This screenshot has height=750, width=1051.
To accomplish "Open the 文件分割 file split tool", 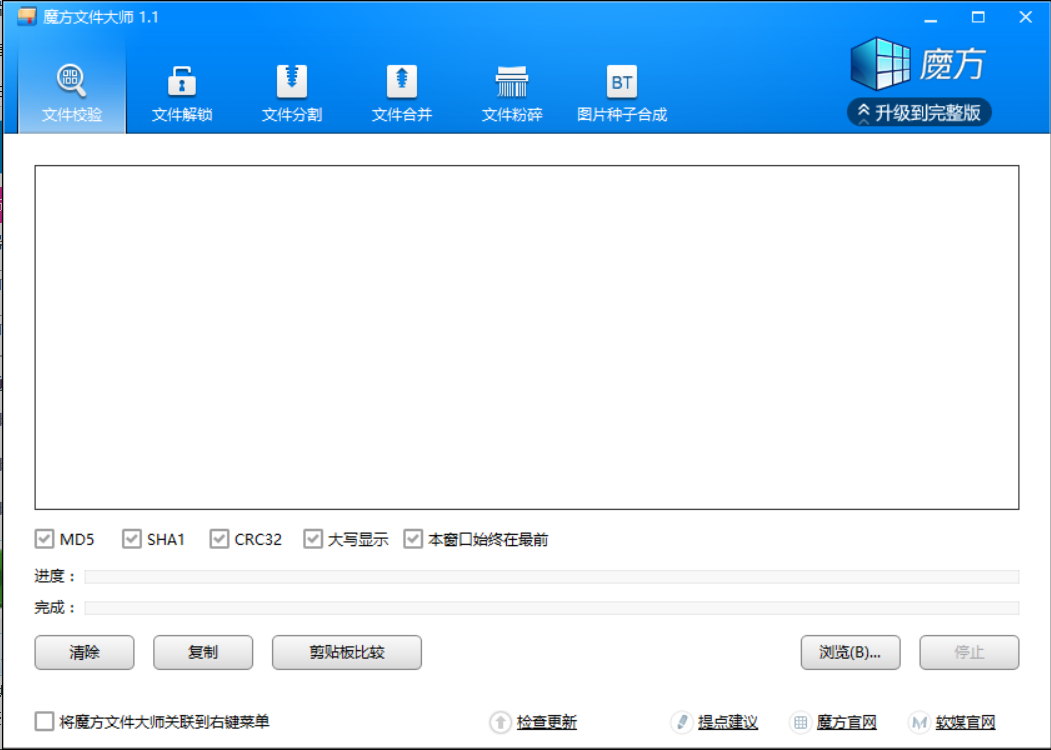I will pos(292,92).
